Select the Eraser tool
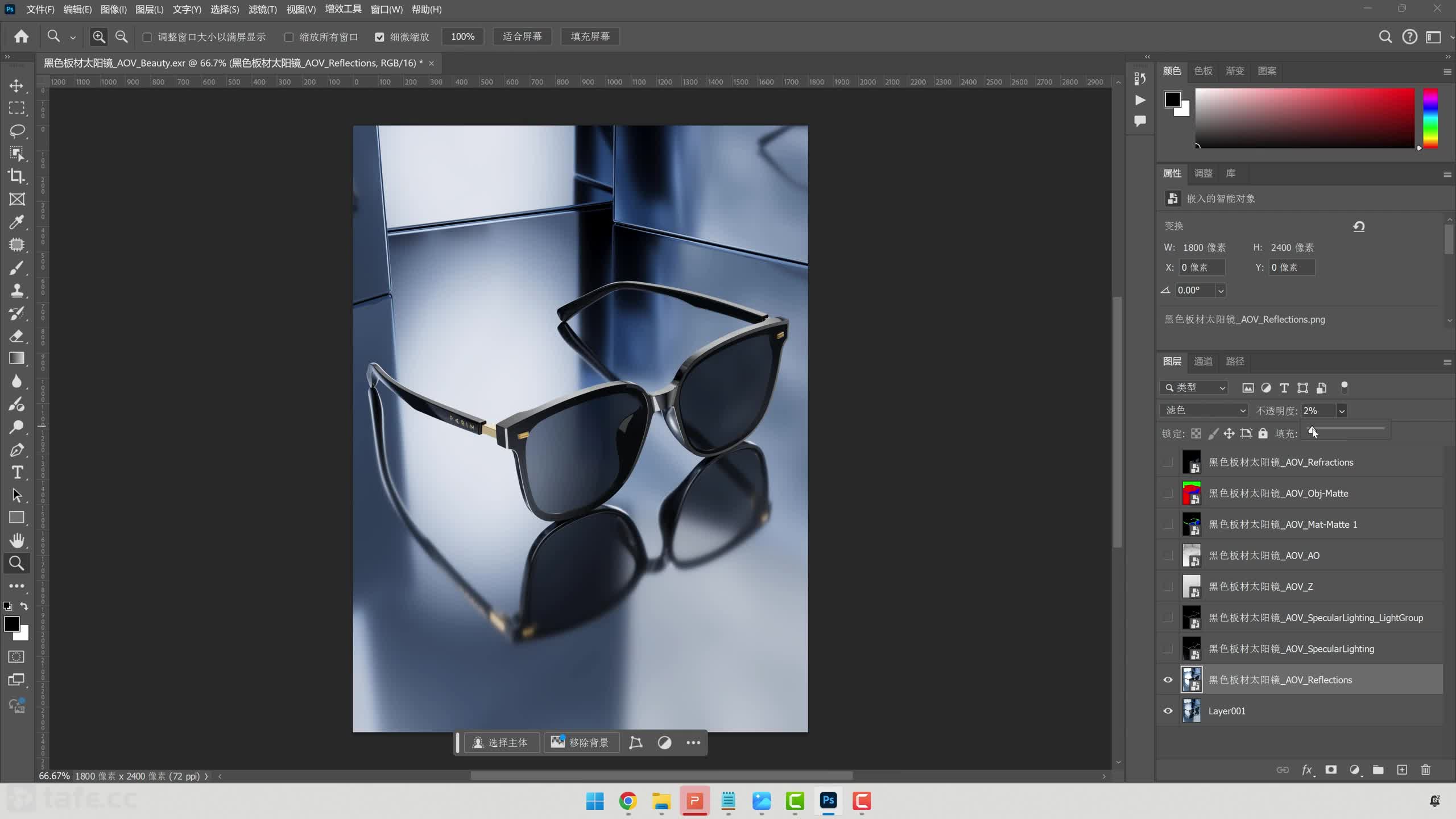Screen dimensions: 1456x819 [16, 336]
